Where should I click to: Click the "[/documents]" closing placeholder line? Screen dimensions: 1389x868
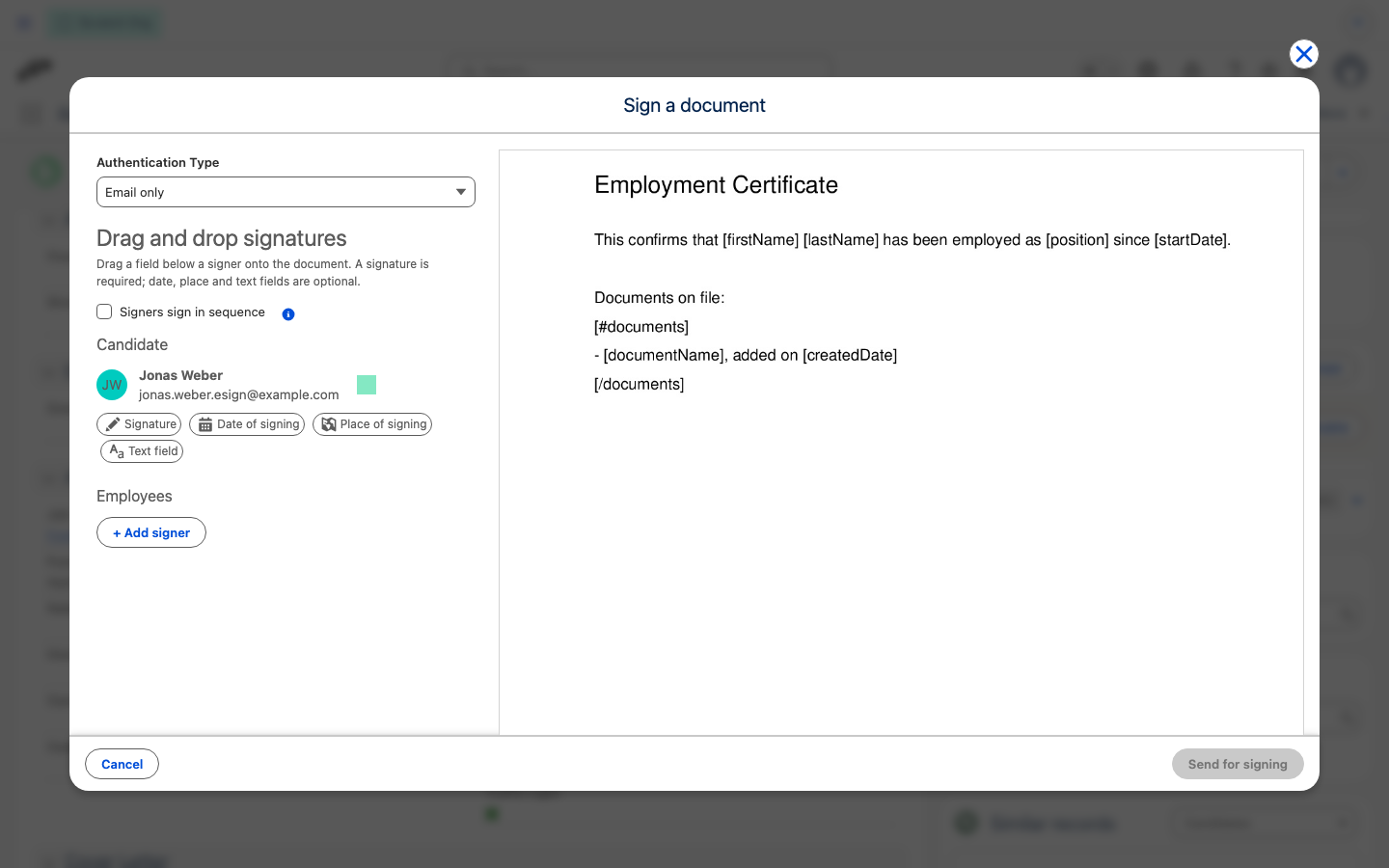(x=640, y=385)
